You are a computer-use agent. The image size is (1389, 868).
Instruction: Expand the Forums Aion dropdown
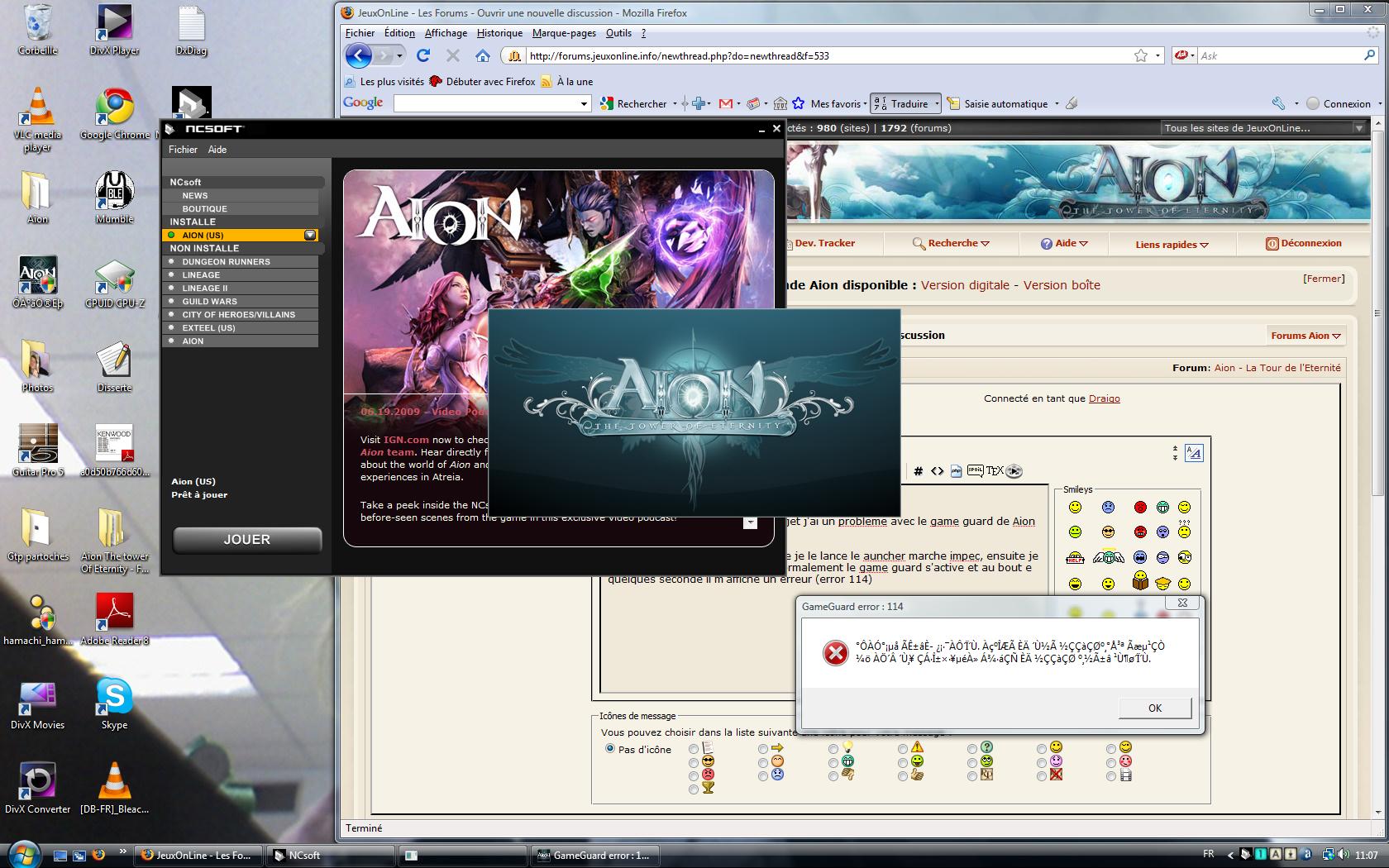(1305, 336)
